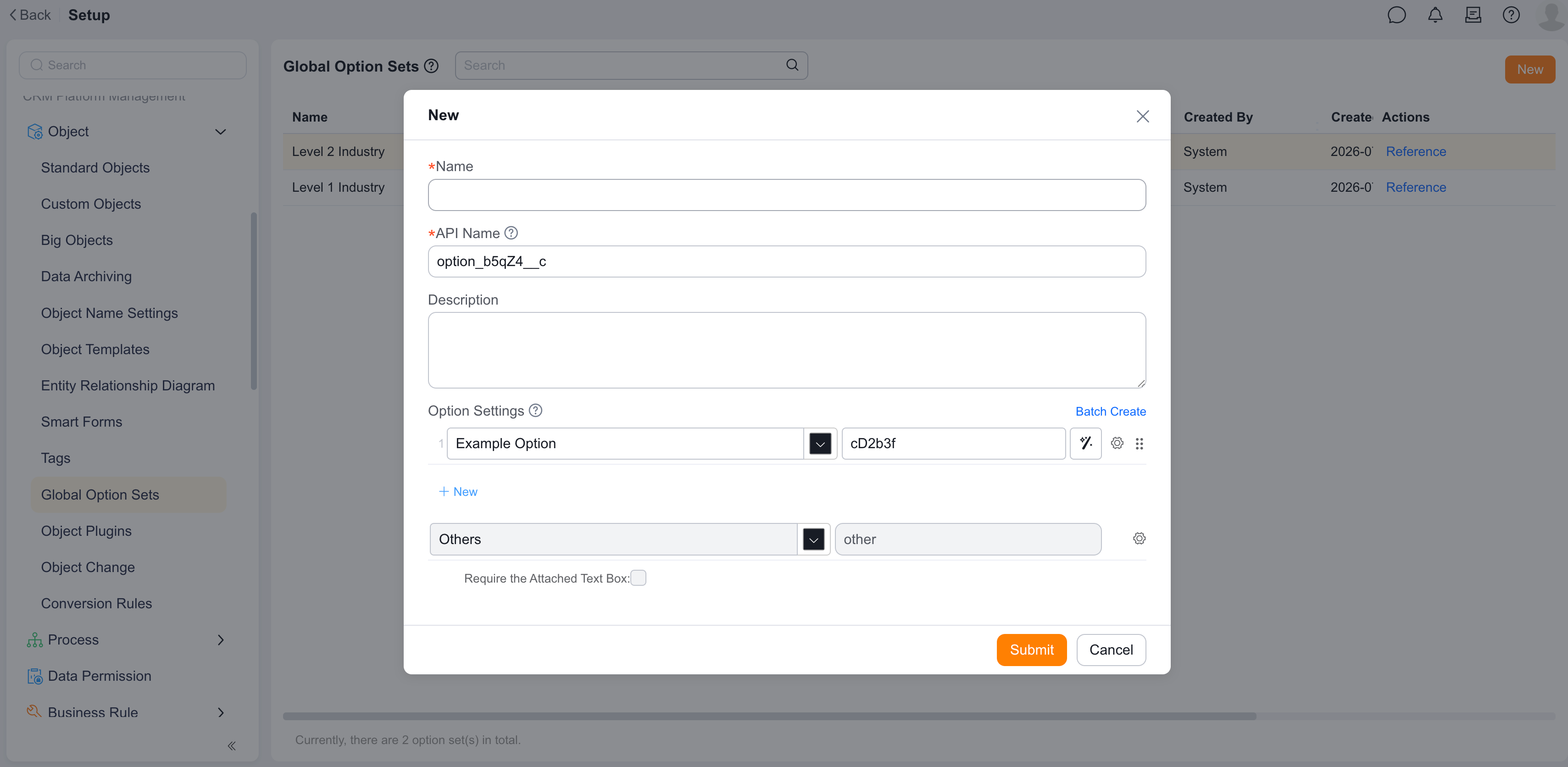Image resolution: width=1568 pixels, height=767 pixels.
Task: Click the cD2b3f option value field
Action: (x=953, y=444)
